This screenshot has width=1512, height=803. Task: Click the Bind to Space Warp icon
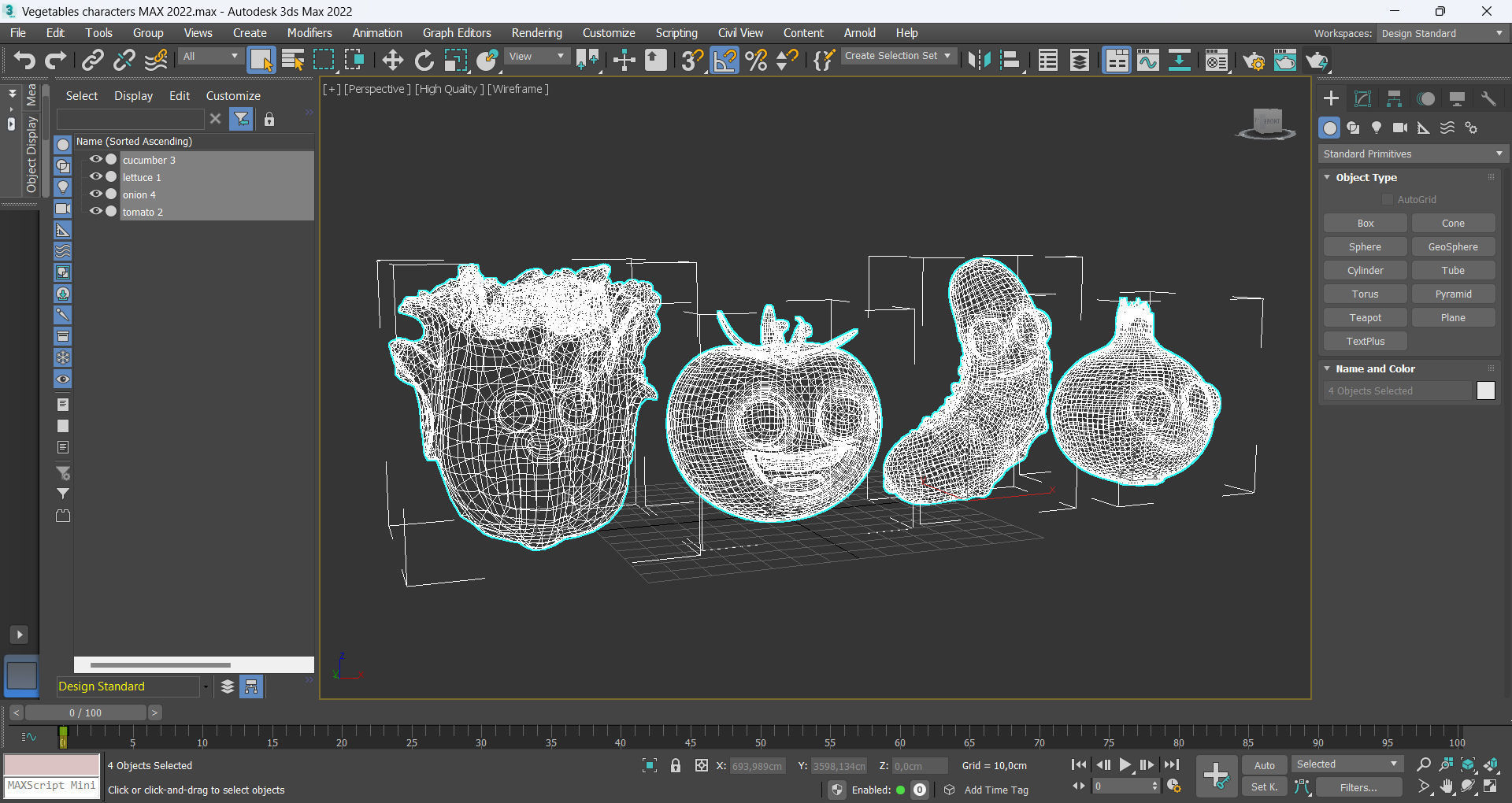156,60
